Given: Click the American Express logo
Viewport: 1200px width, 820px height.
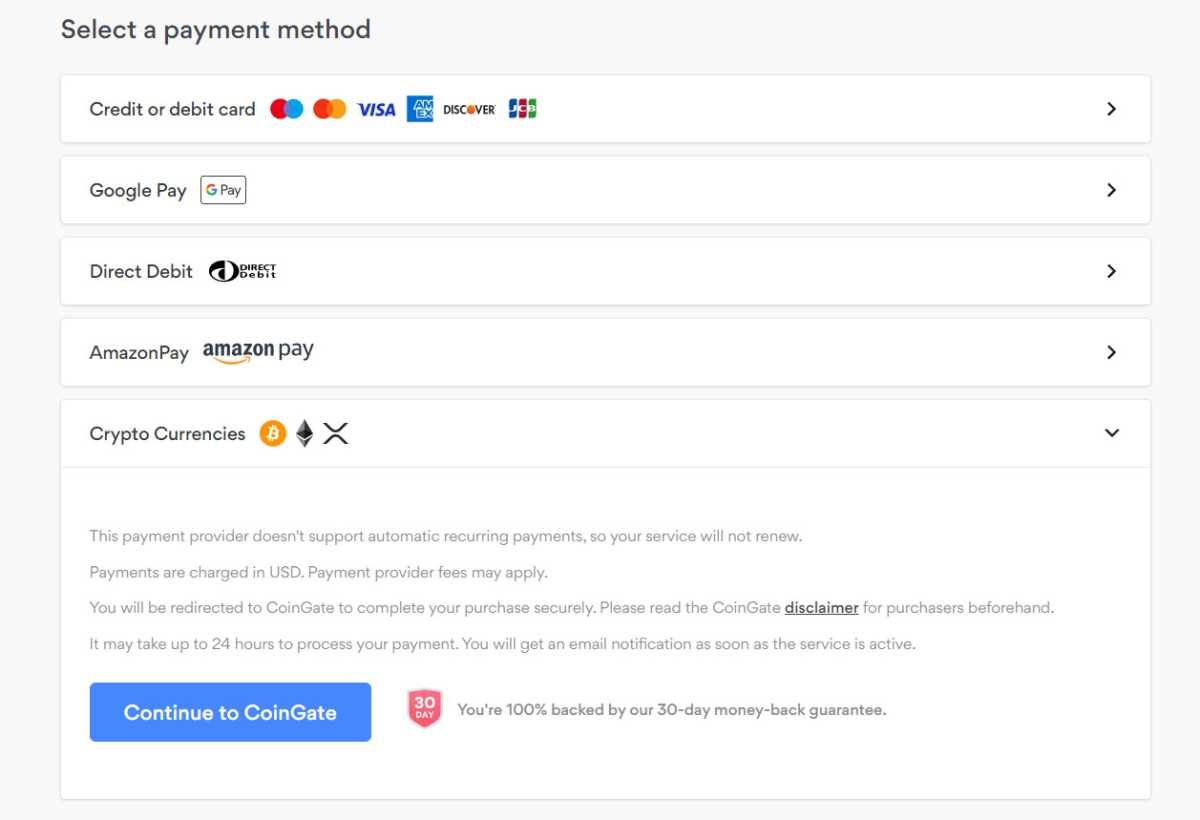Looking at the screenshot, I should point(420,109).
